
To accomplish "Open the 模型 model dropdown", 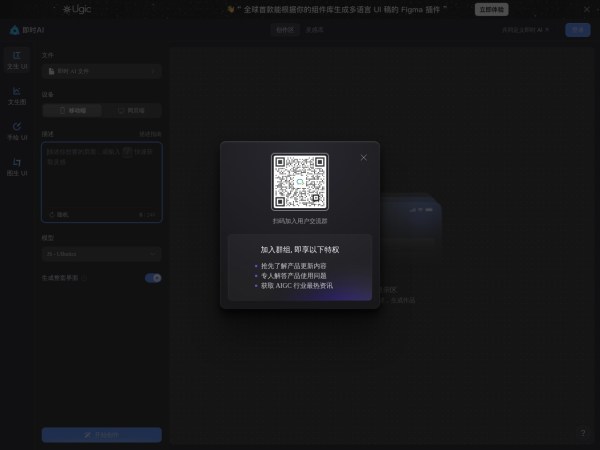I will (101, 254).
